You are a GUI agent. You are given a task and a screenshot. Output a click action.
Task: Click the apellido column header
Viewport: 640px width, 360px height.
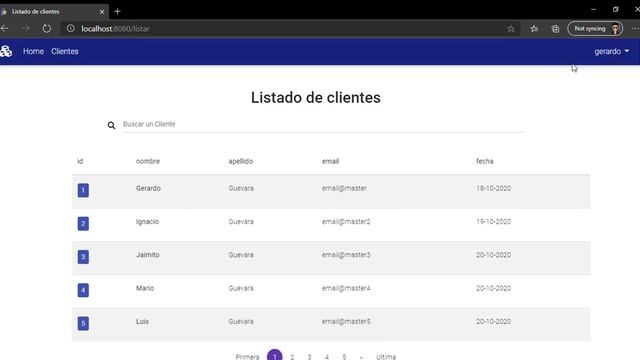tap(241, 161)
